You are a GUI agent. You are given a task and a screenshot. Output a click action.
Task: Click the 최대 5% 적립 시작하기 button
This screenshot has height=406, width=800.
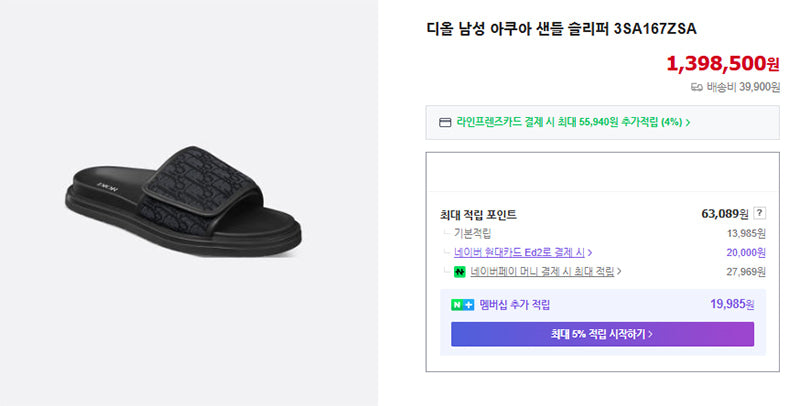click(x=602, y=334)
